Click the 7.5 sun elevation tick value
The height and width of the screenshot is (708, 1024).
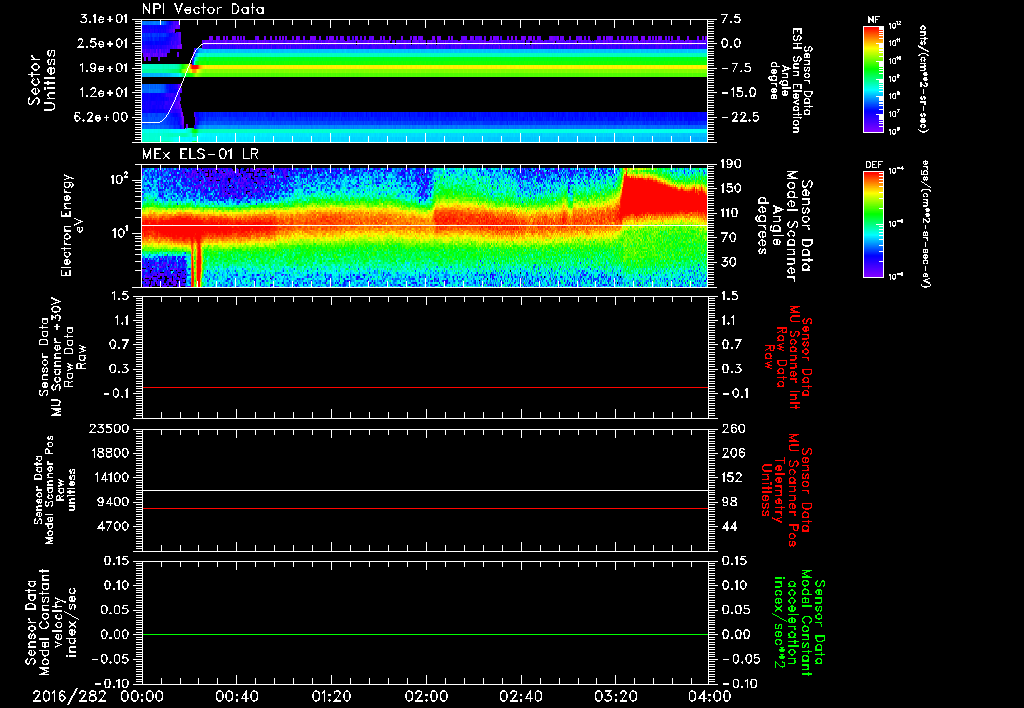coord(731,19)
